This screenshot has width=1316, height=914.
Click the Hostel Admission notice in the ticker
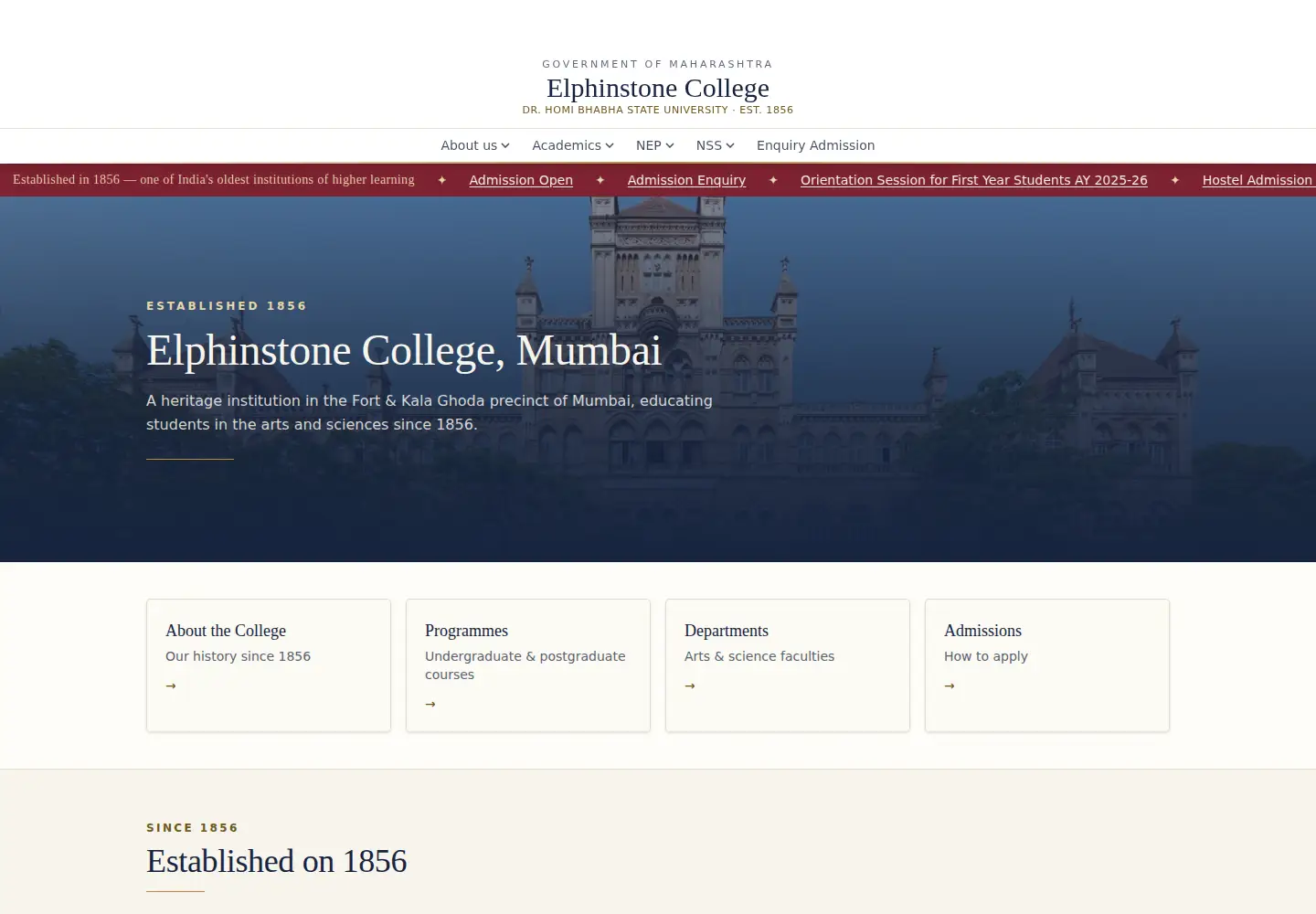pos(1258,180)
